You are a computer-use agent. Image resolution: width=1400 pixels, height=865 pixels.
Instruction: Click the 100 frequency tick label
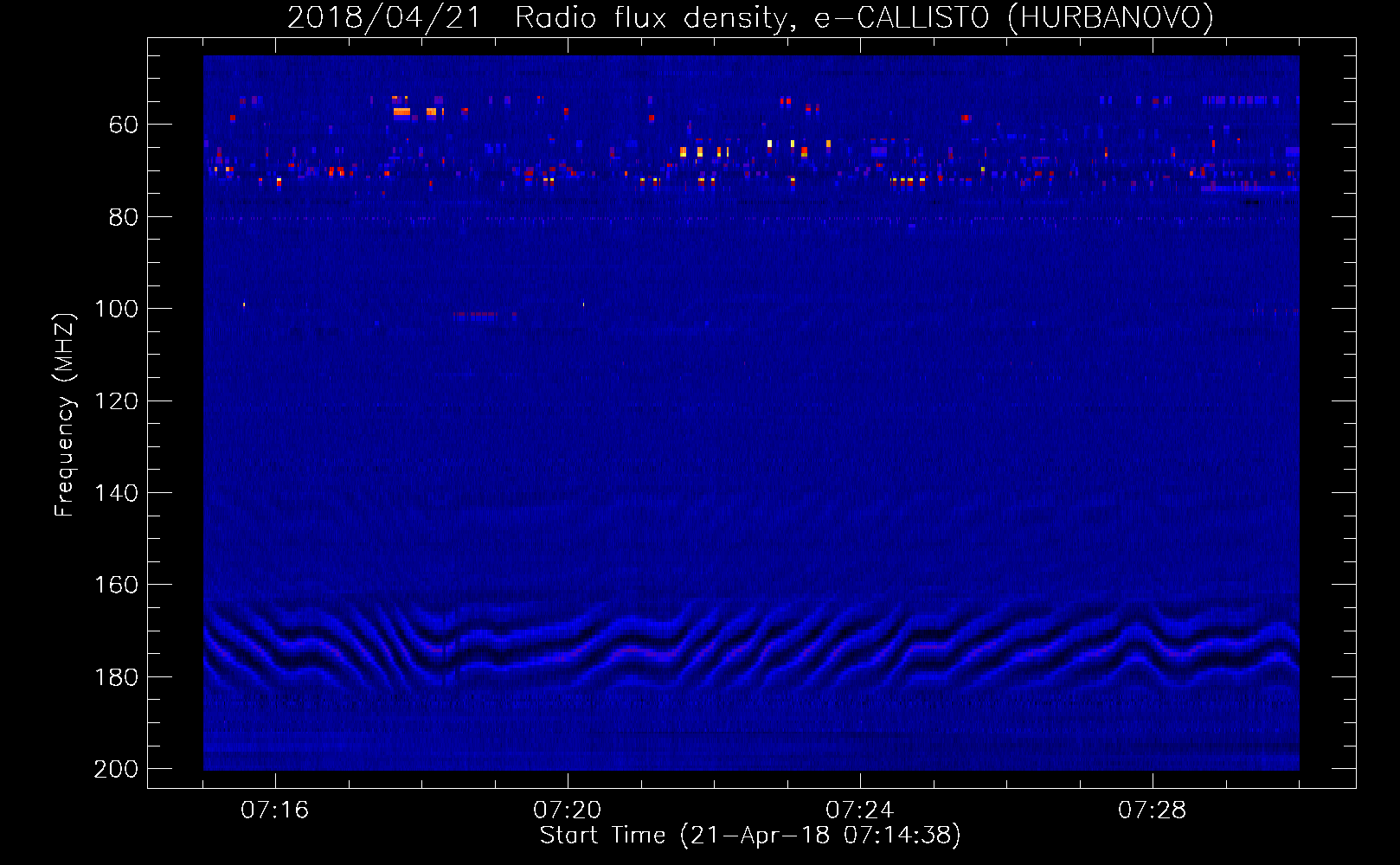tap(116, 309)
